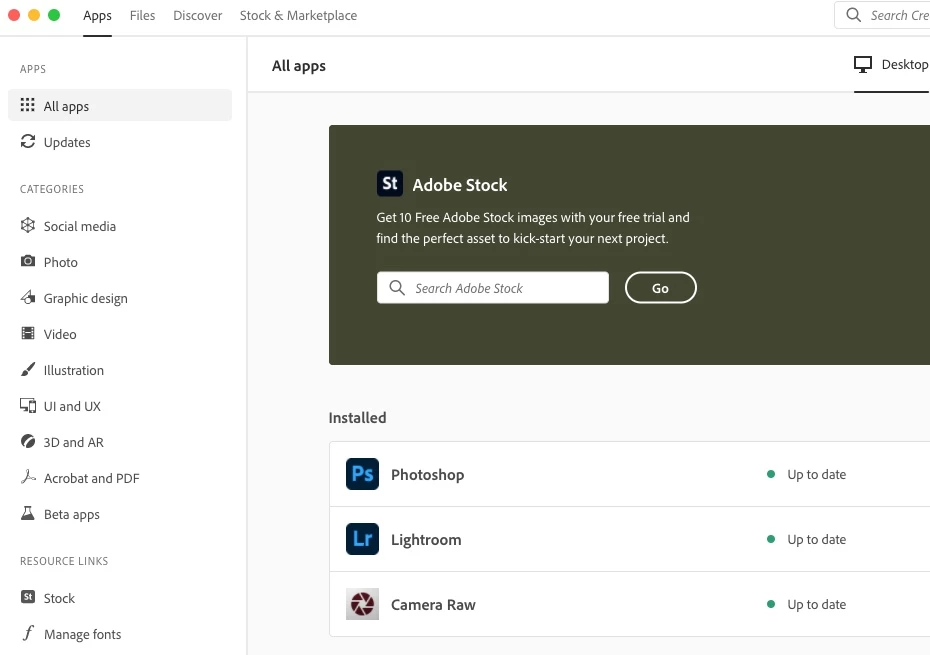Click the Video filmstrip icon
The height and width of the screenshot is (655, 930).
28,333
